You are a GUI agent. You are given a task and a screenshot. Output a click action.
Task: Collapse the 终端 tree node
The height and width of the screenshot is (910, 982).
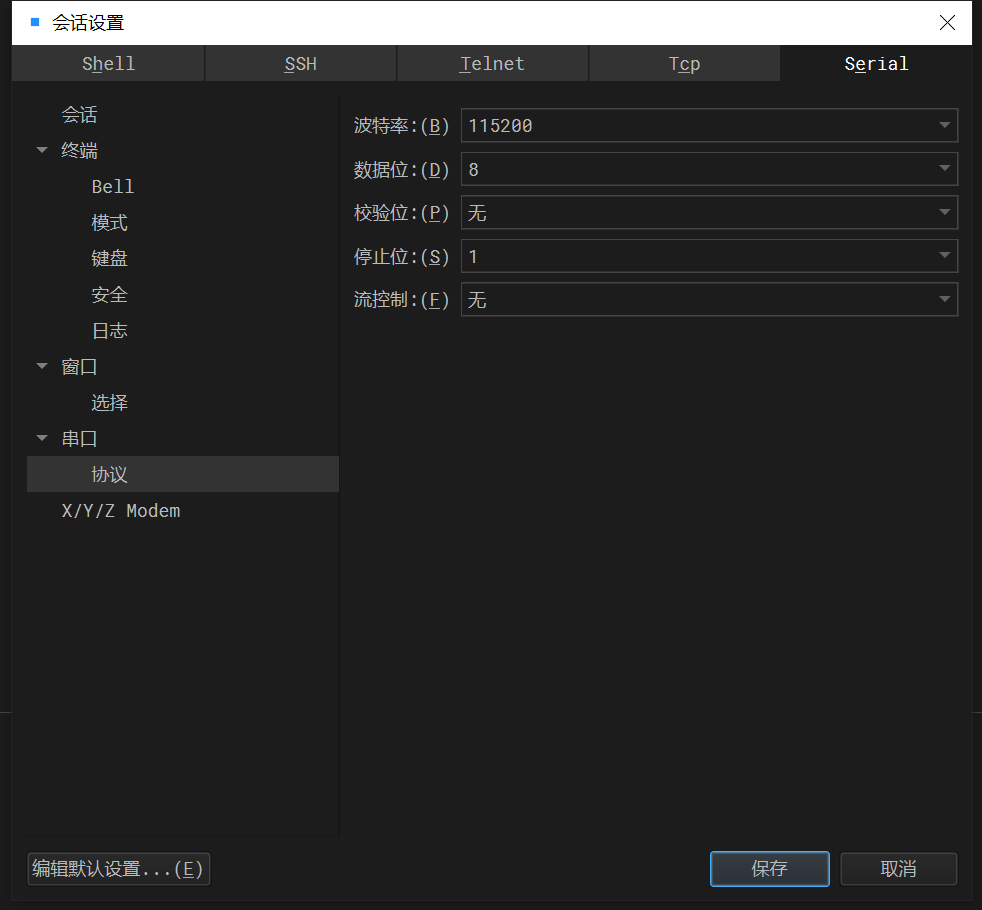click(42, 150)
